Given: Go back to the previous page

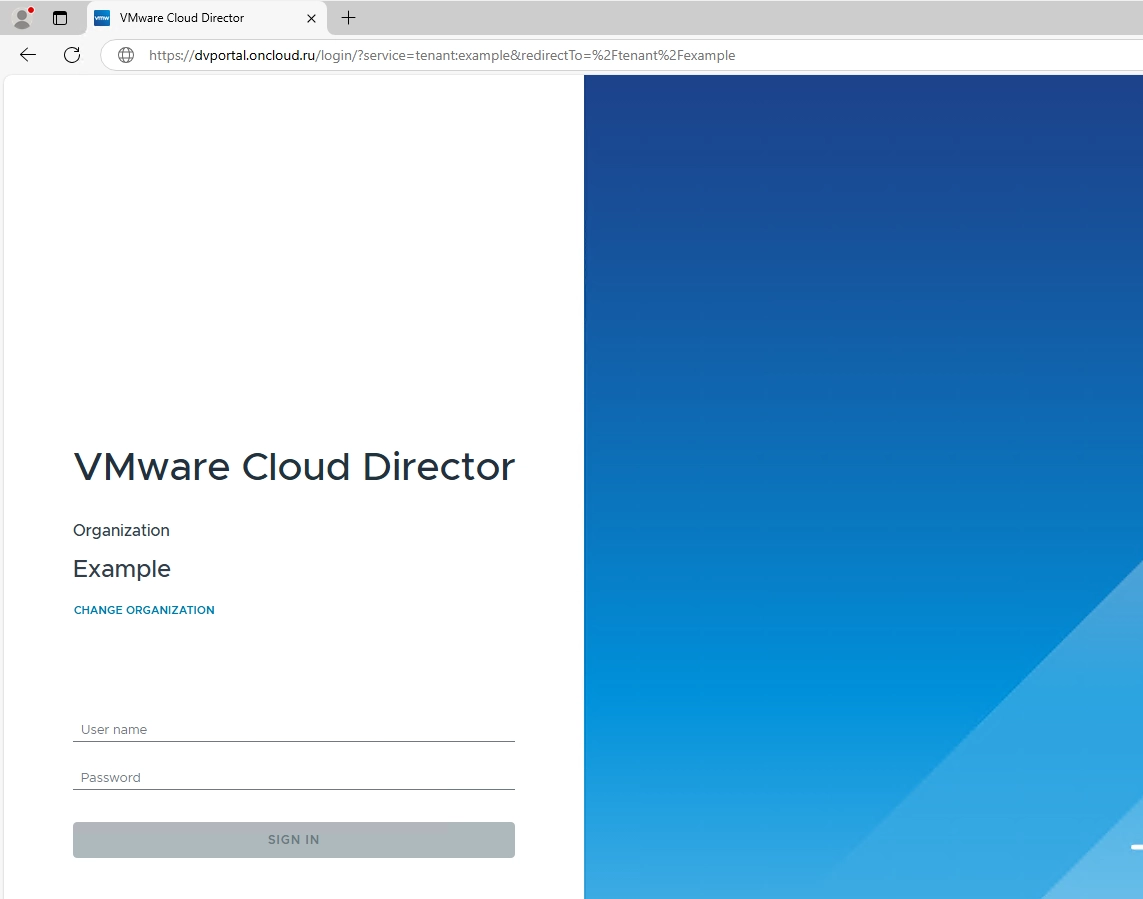Looking at the screenshot, I should click(28, 55).
